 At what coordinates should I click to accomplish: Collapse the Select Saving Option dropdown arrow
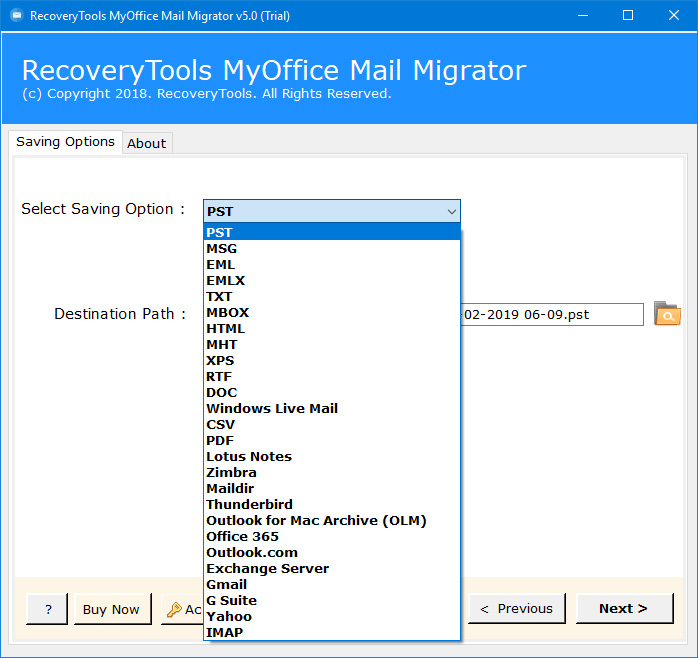tap(451, 211)
